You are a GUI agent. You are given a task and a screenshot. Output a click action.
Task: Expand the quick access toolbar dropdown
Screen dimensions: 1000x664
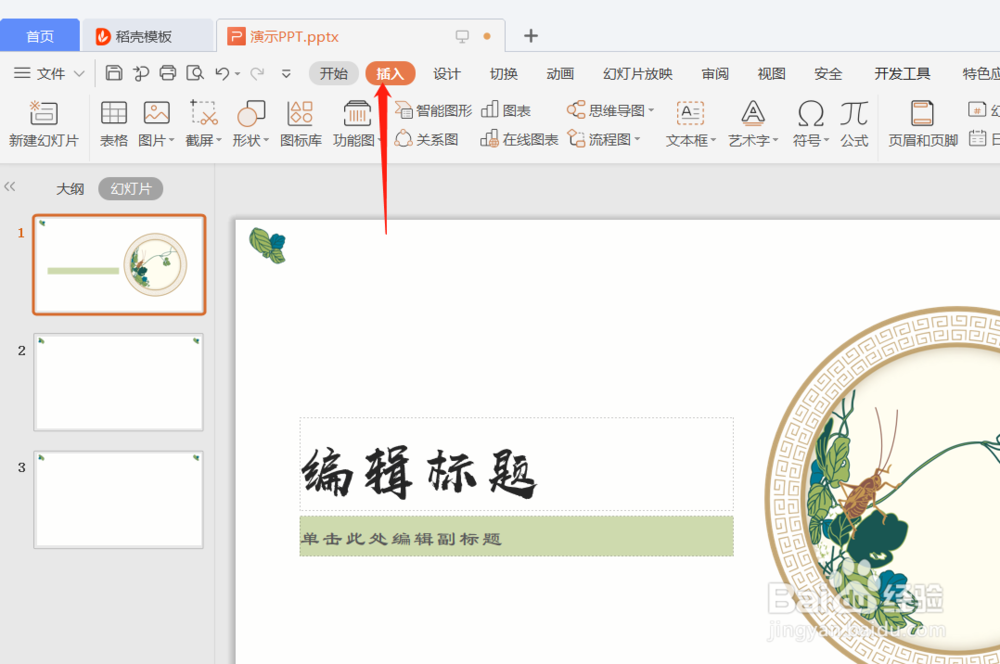286,74
